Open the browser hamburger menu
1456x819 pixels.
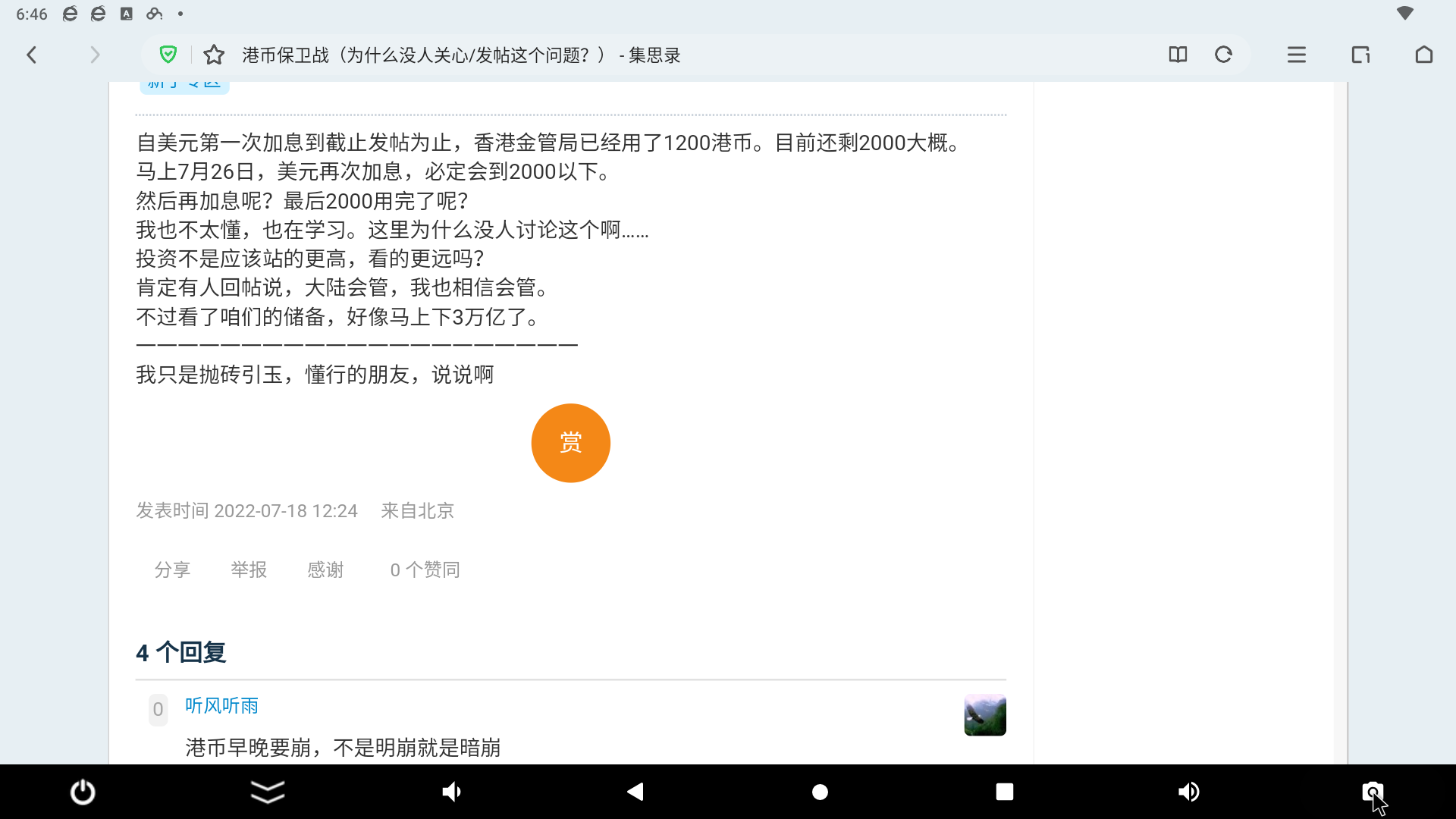tap(1296, 55)
